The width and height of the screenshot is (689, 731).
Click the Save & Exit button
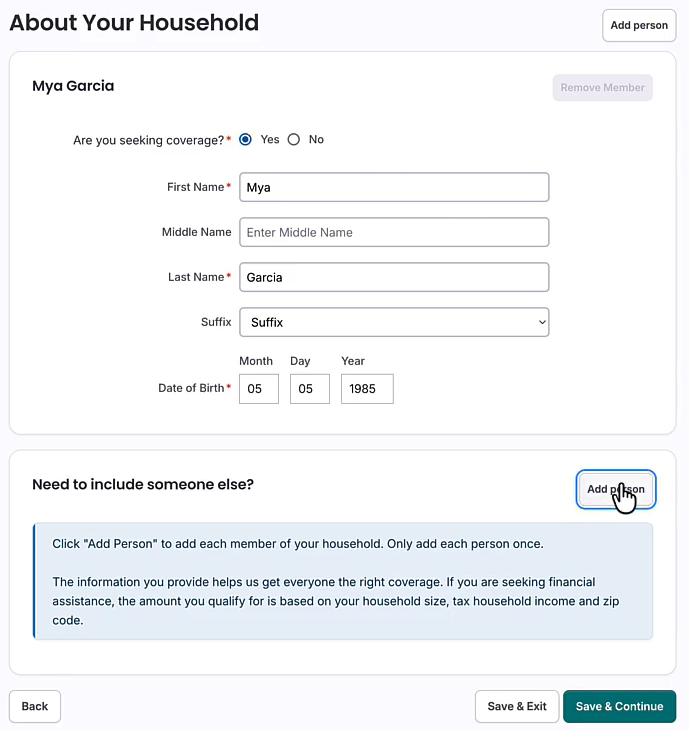click(x=517, y=706)
